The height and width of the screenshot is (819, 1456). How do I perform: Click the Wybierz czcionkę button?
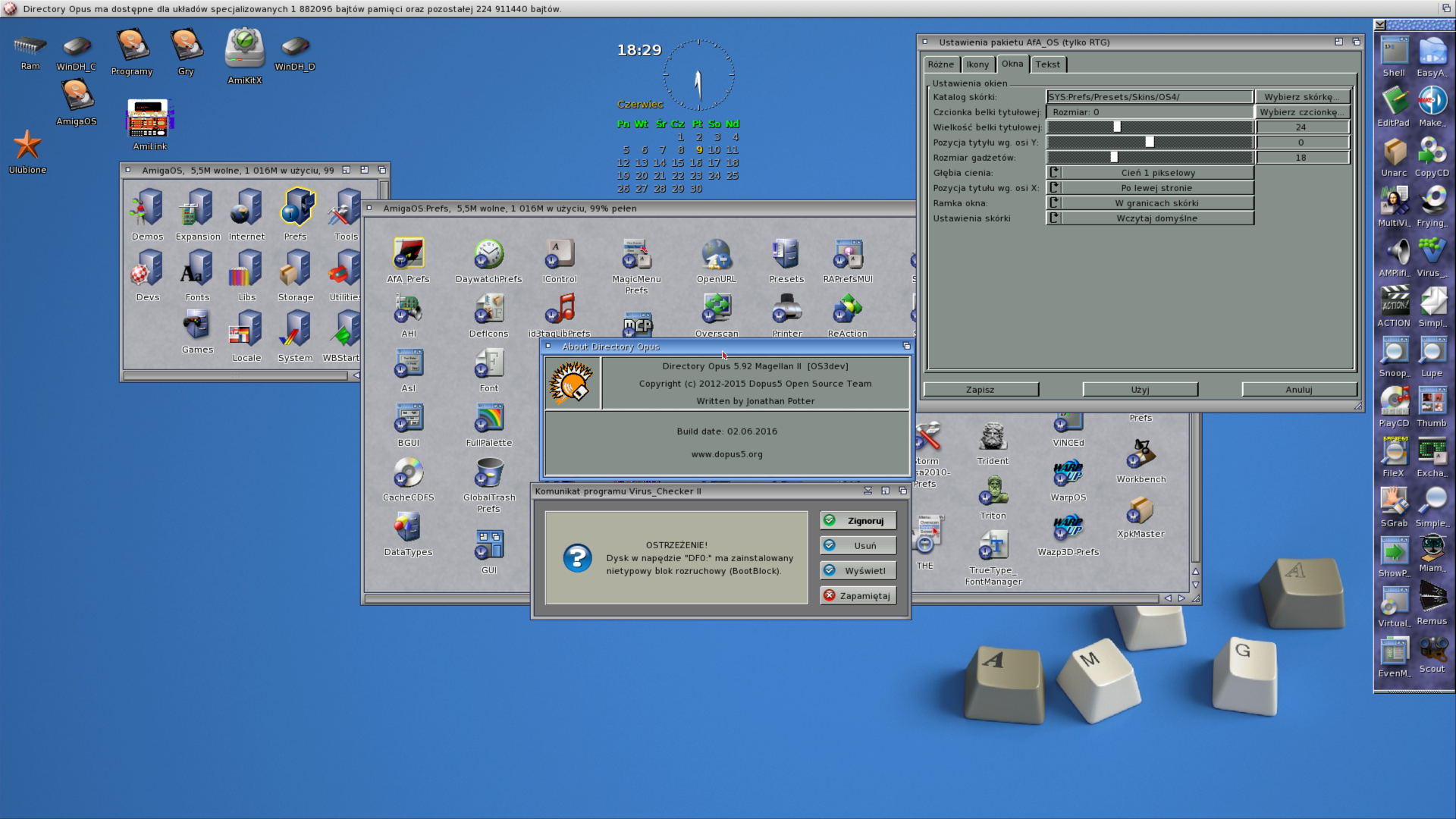coord(1303,112)
